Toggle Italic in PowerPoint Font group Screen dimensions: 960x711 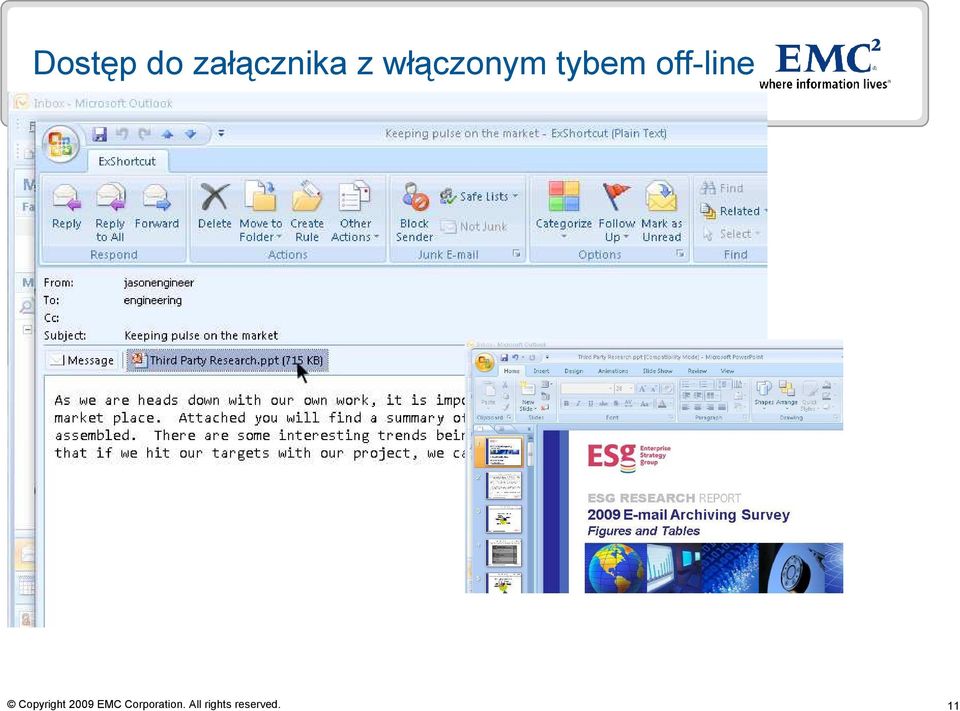pos(579,404)
